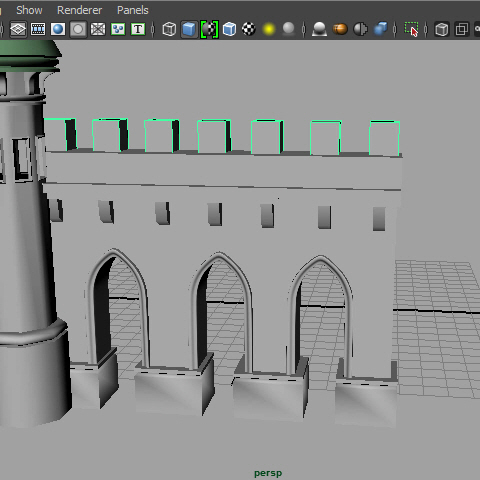The height and width of the screenshot is (480, 480).
Task: Switch to wireframe display mode
Action: (x=169, y=29)
